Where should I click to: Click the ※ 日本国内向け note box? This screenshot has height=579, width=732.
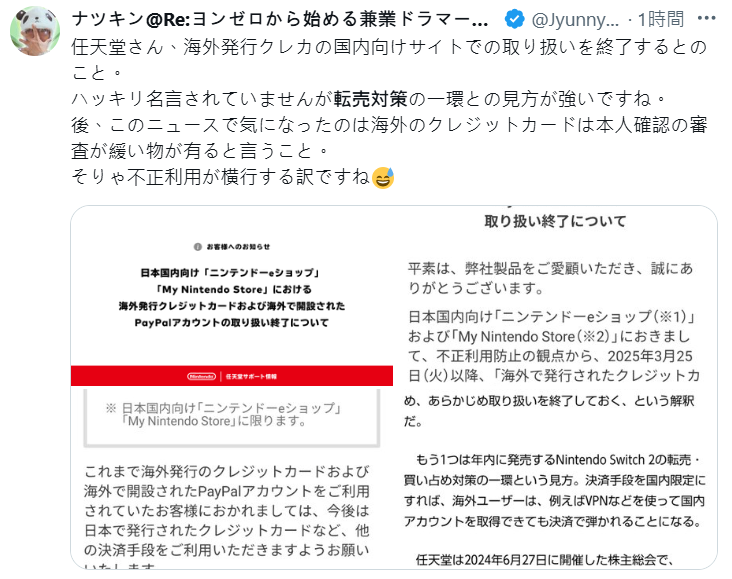[x=232, y=417]
